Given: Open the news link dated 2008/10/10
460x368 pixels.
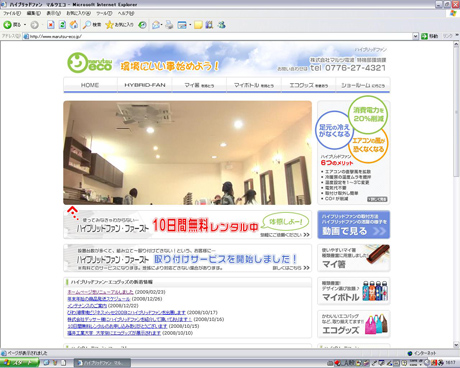Looking at the screenshot, I should [114, 333].
